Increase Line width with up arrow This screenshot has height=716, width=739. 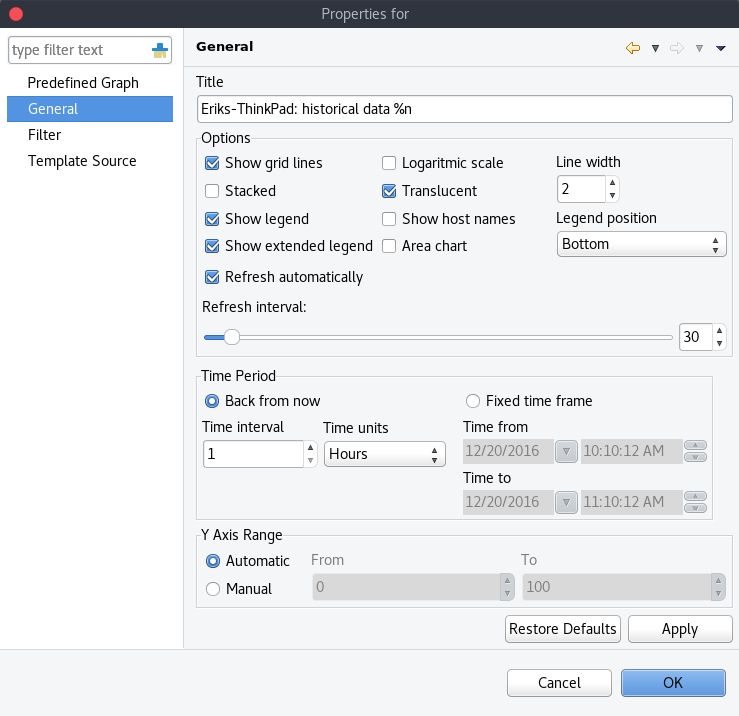(x=613, y=183)
